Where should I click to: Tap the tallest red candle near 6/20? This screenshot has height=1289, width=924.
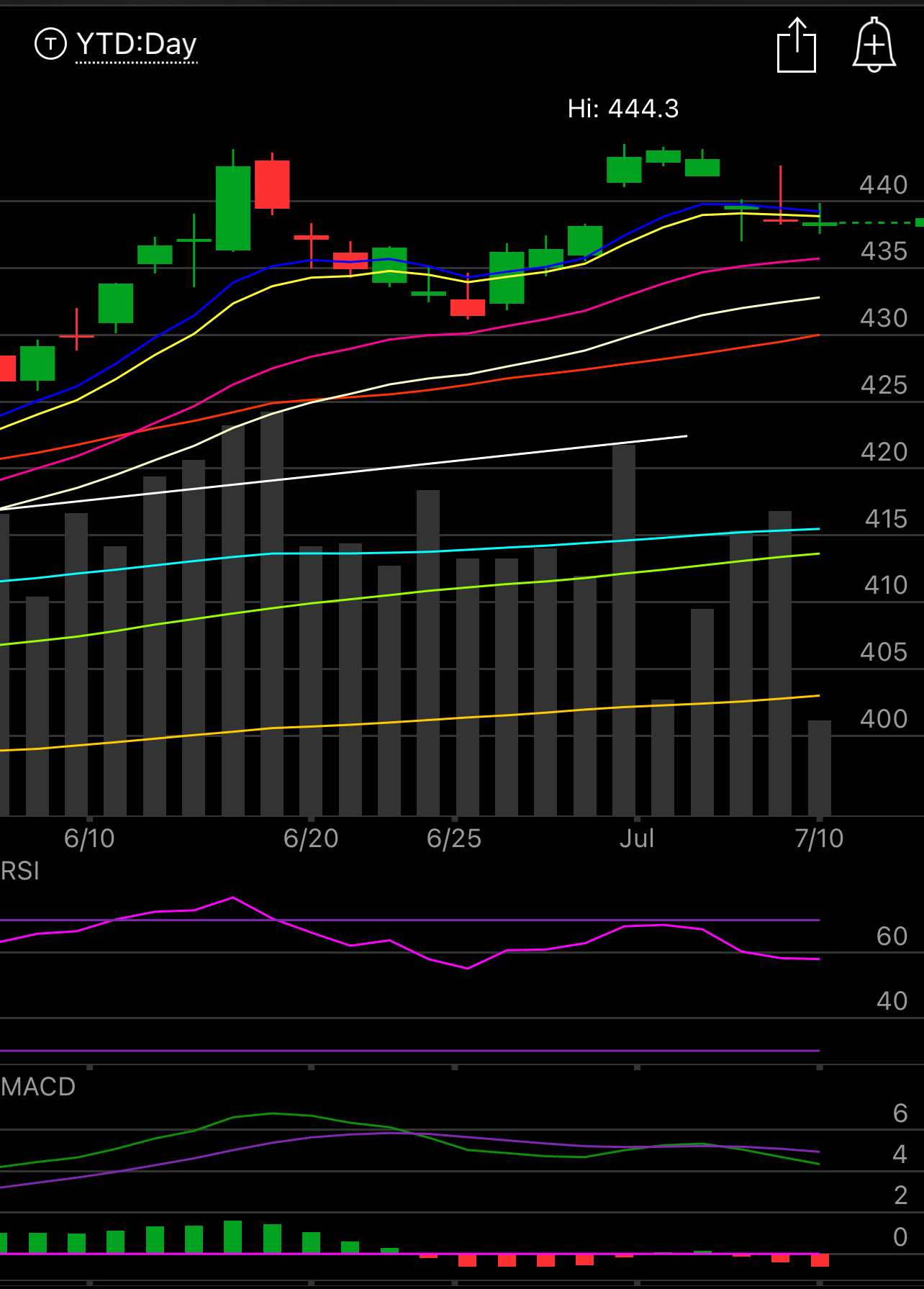[272, 184]
